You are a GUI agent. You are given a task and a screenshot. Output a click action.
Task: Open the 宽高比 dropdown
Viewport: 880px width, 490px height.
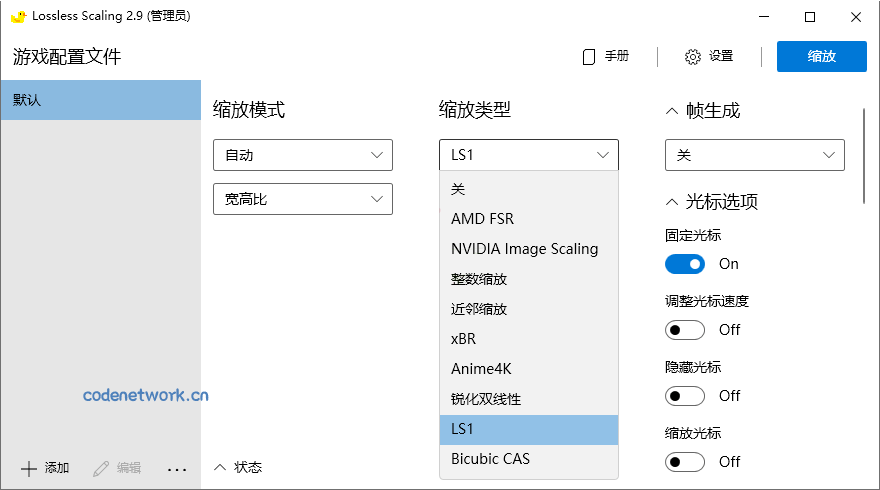(x=302, y=199)
